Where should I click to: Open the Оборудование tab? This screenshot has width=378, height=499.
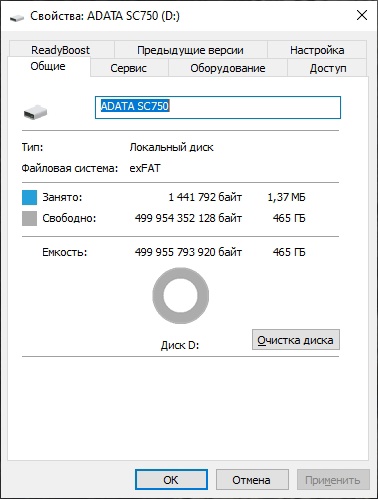coord(228,68)
